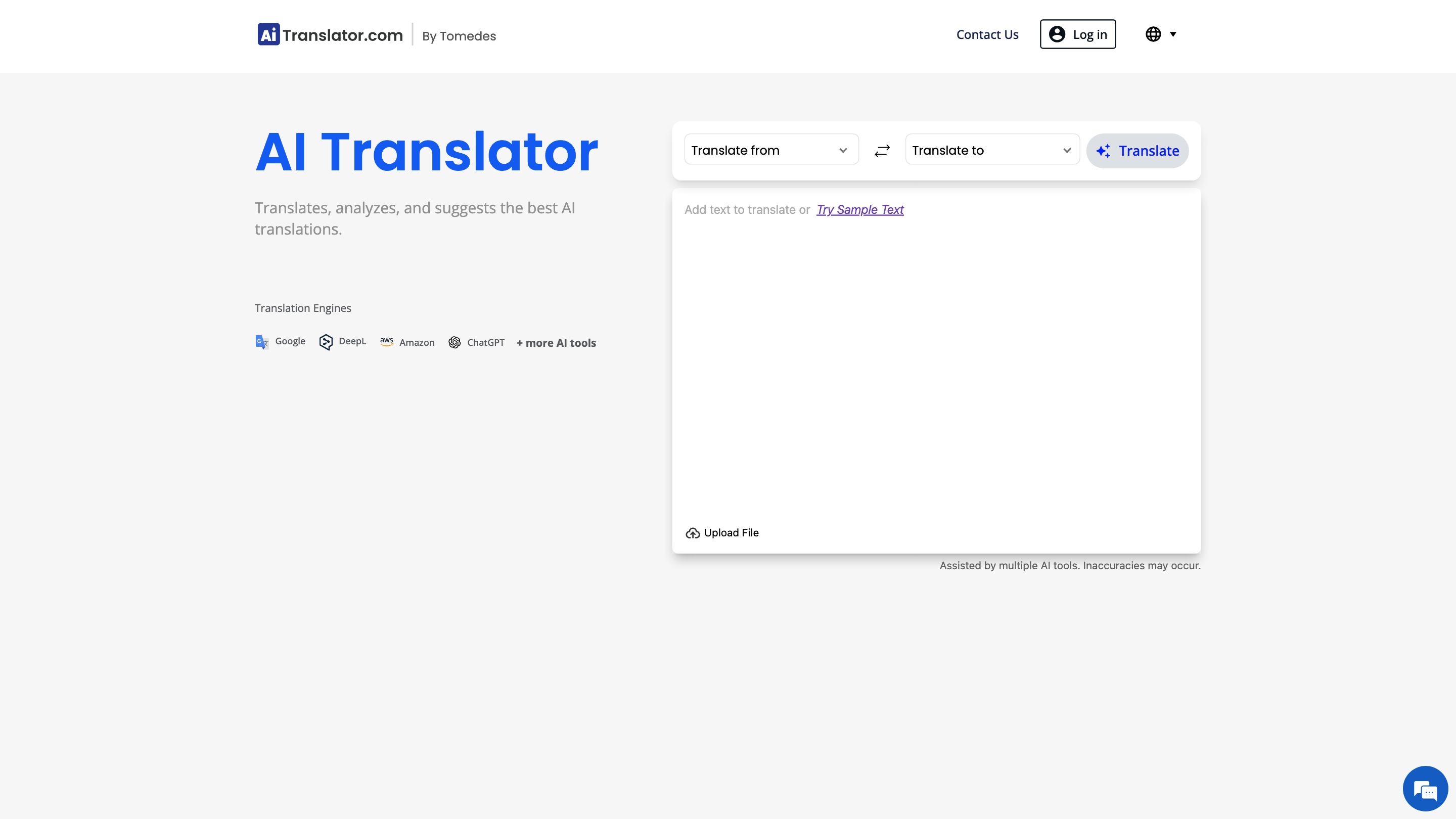Click the AI Translator heading
This screenshot has height=819, width=1456.
point(426,152)
